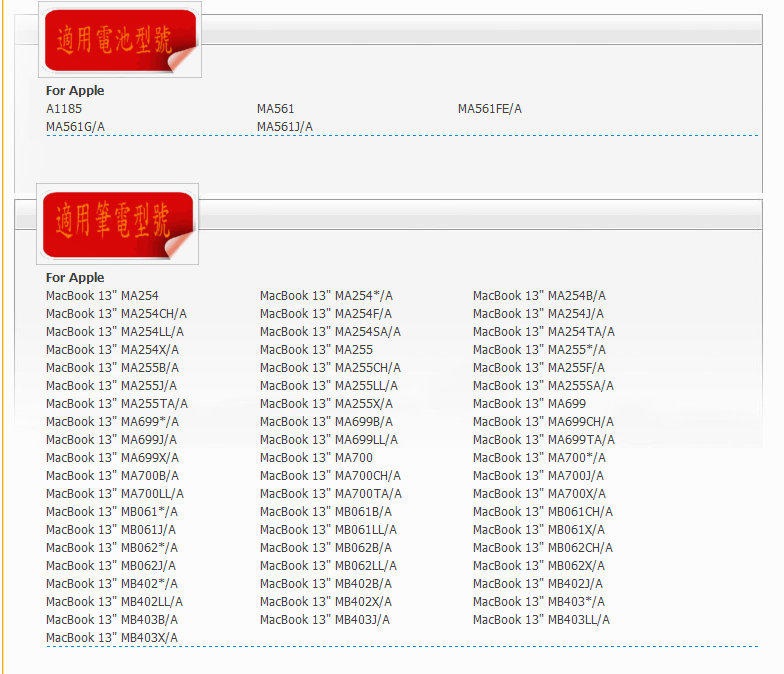This screenshot has height=674, width=784.
Task: Select MacBook 13" MB402B/A entry
Action: [x=326, y=584]
